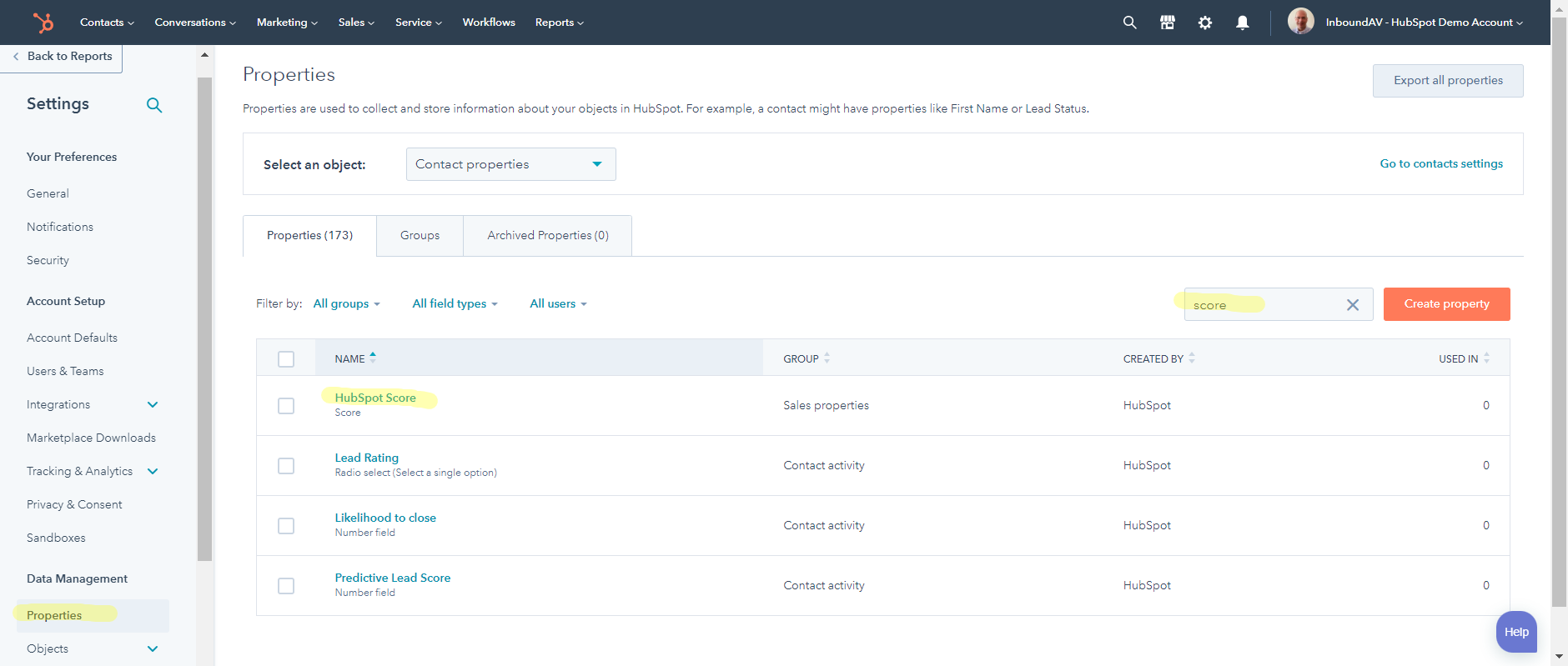Open the Marketing nav menu
This screenshot has width=1568, height=666.
287,23
